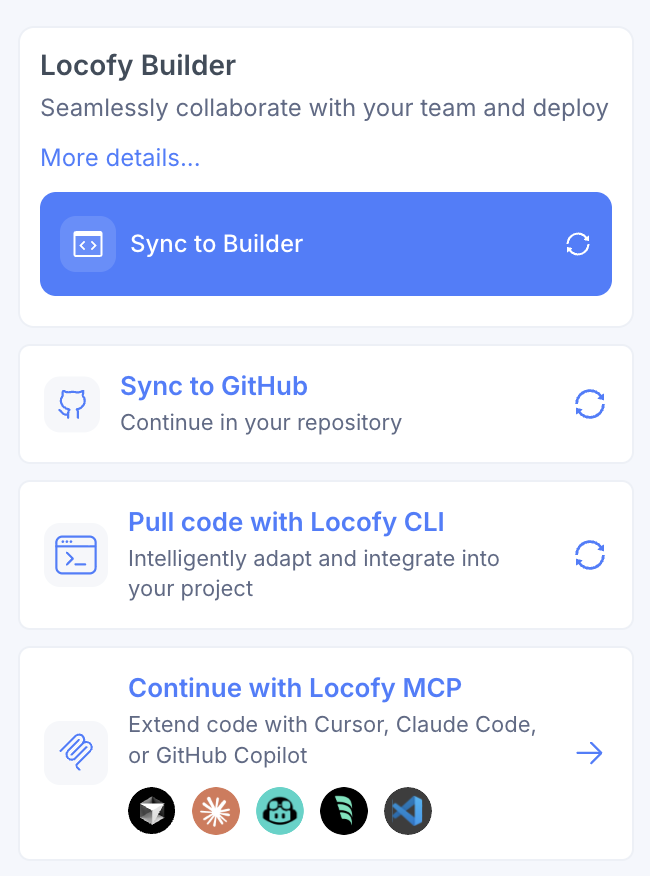Select the orange Claude starburst logo
Screen dimensions: 650x876
pos(216,811)
